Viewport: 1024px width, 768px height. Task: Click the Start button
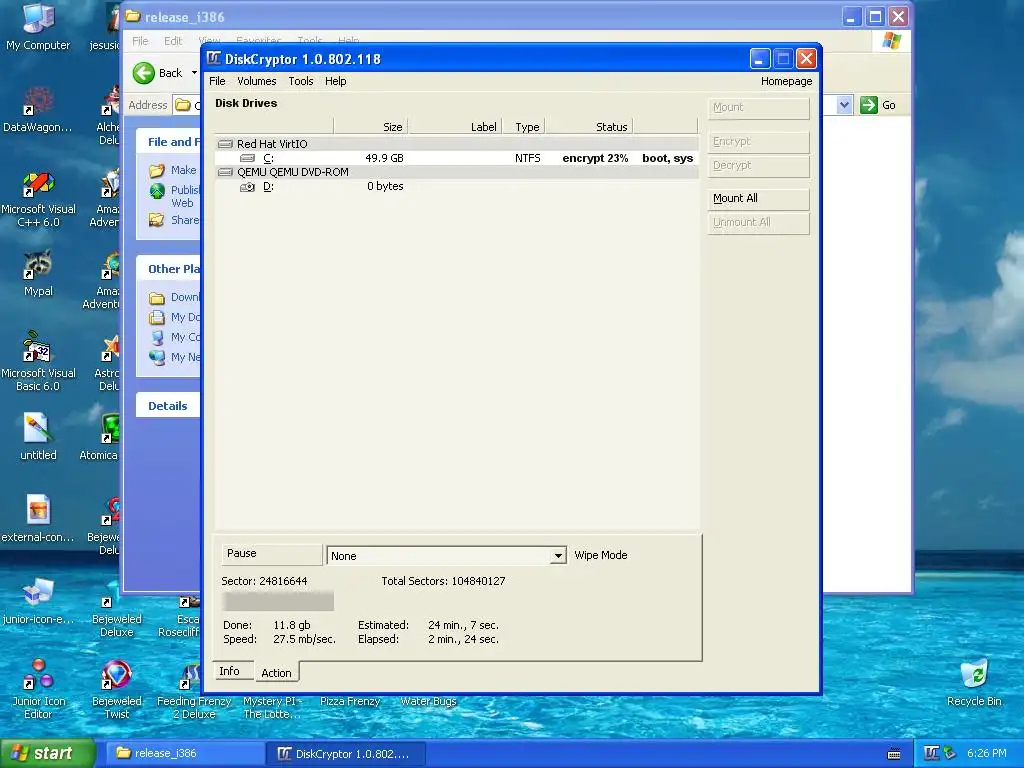[47, 754]
